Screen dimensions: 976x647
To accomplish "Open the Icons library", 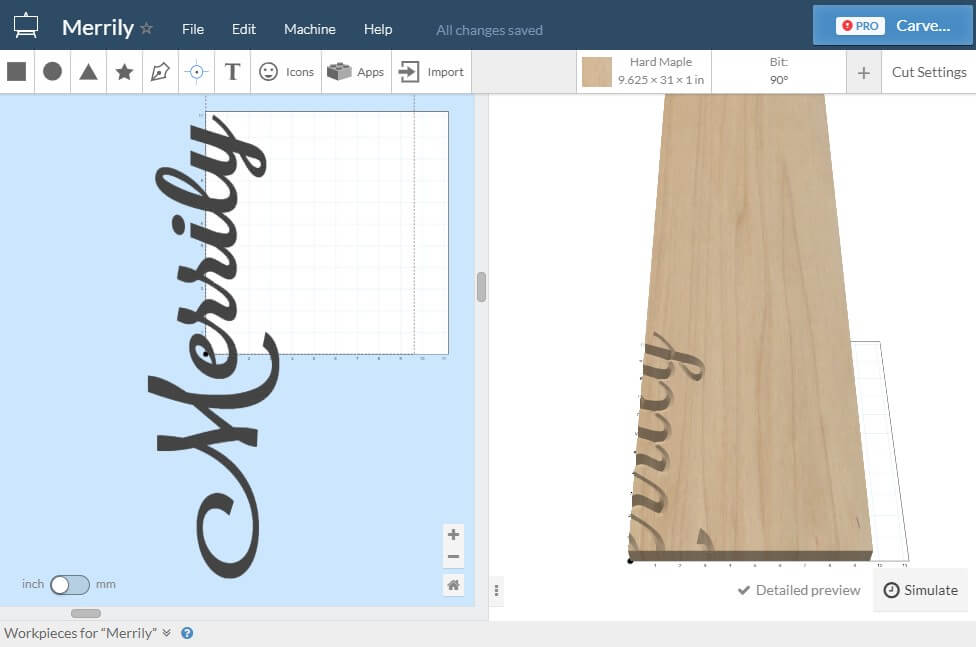I will pos(286,72).
